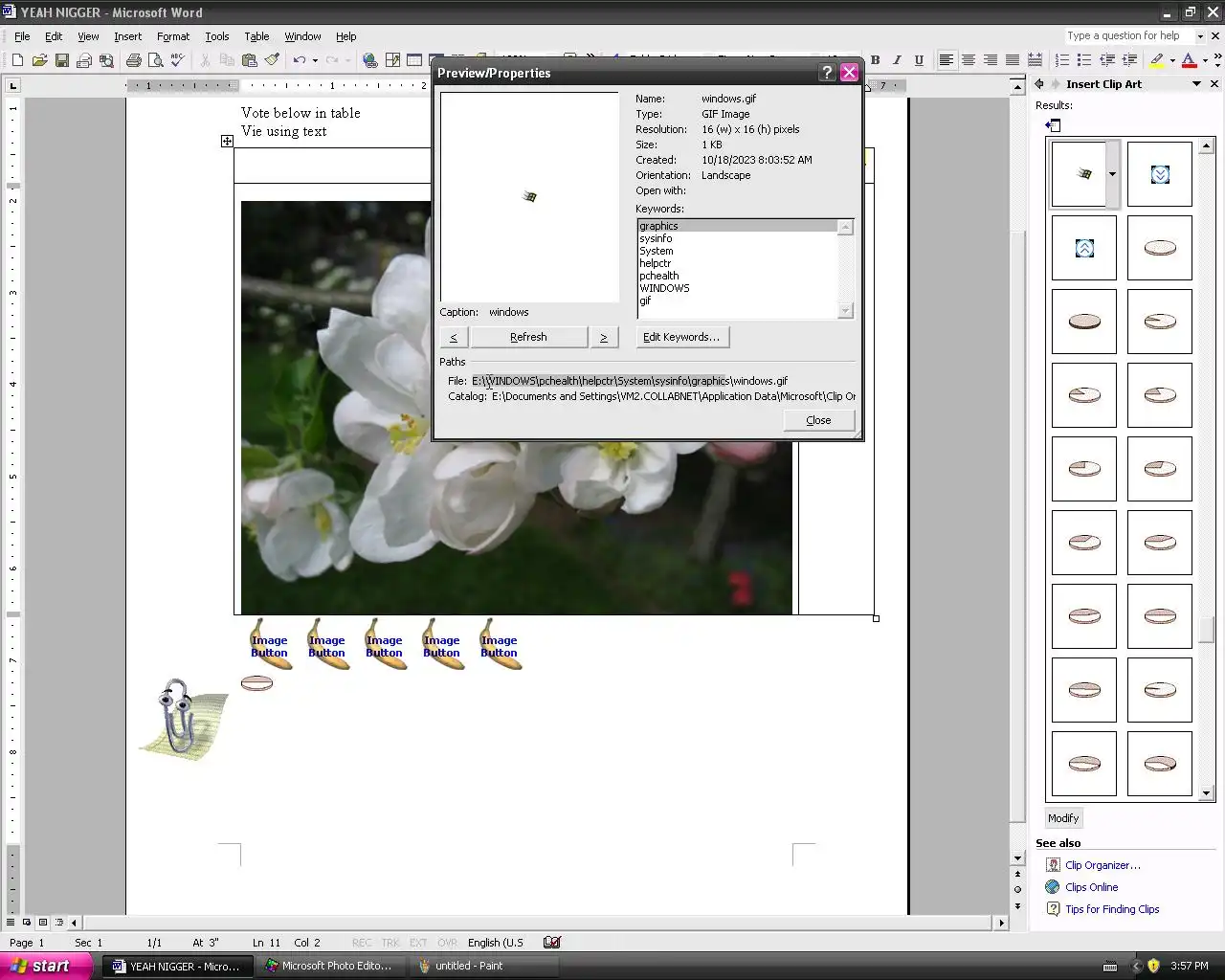Select the down-chevron clip thumbnail
This screenshot has width=1225, height=980.
click(1160, 174)
